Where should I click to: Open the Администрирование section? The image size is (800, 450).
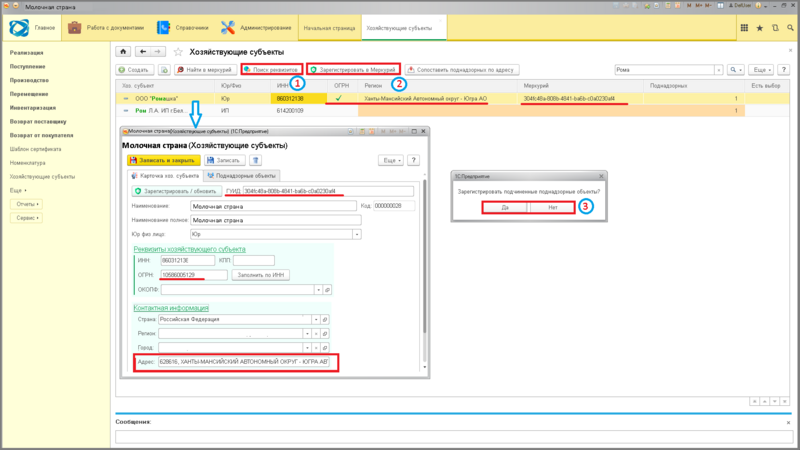point(256,28)
